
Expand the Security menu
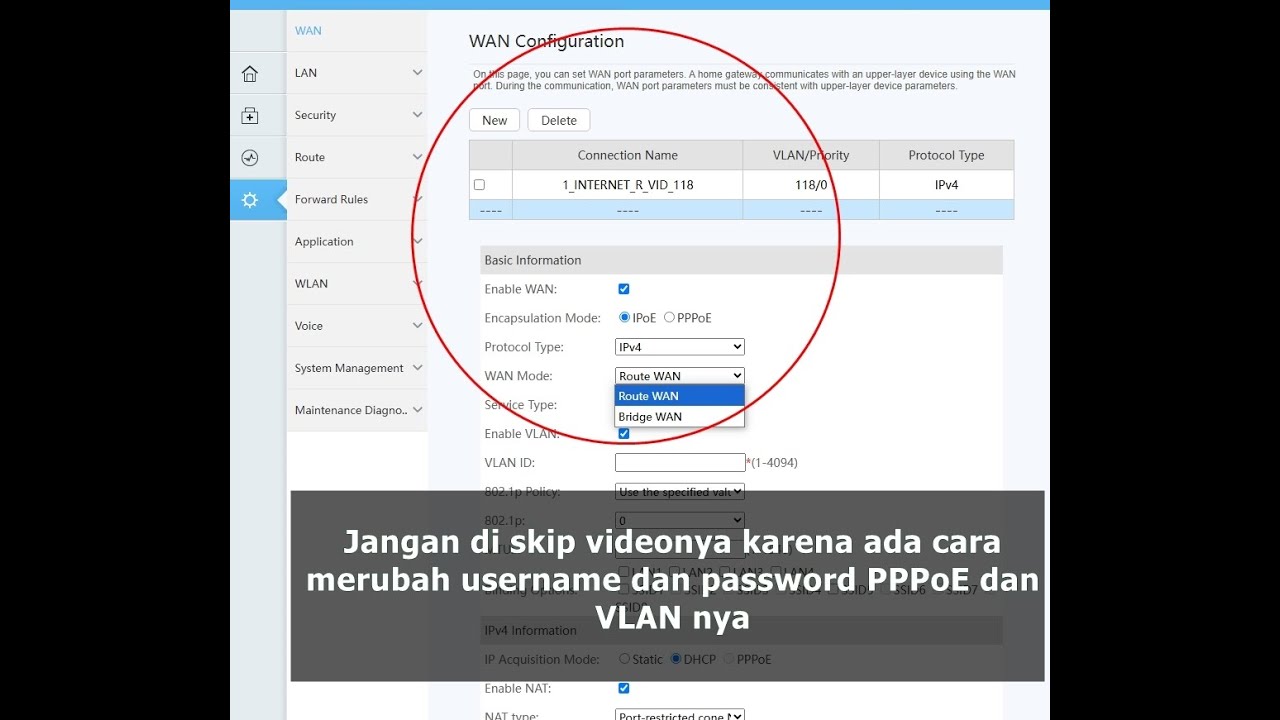tap(357, 115)
